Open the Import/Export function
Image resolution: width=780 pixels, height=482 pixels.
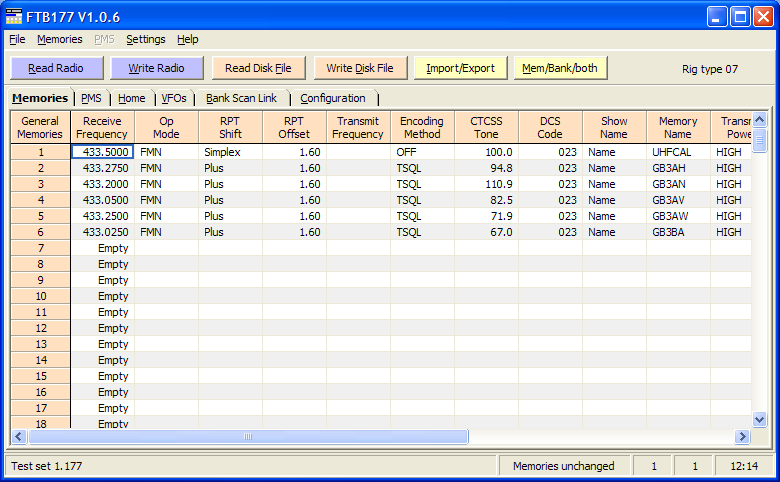[x=460, y=68]
